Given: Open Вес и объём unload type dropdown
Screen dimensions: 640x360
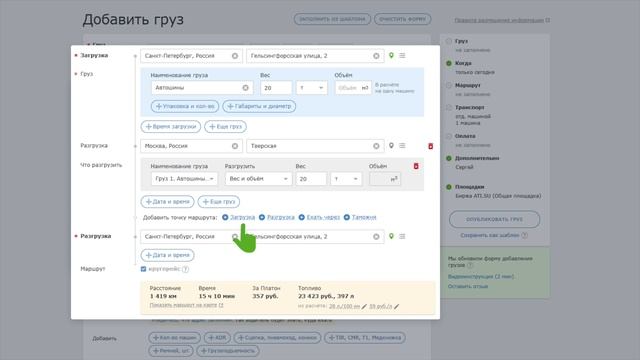Looking at the screenshot, I should coord(258,179).
